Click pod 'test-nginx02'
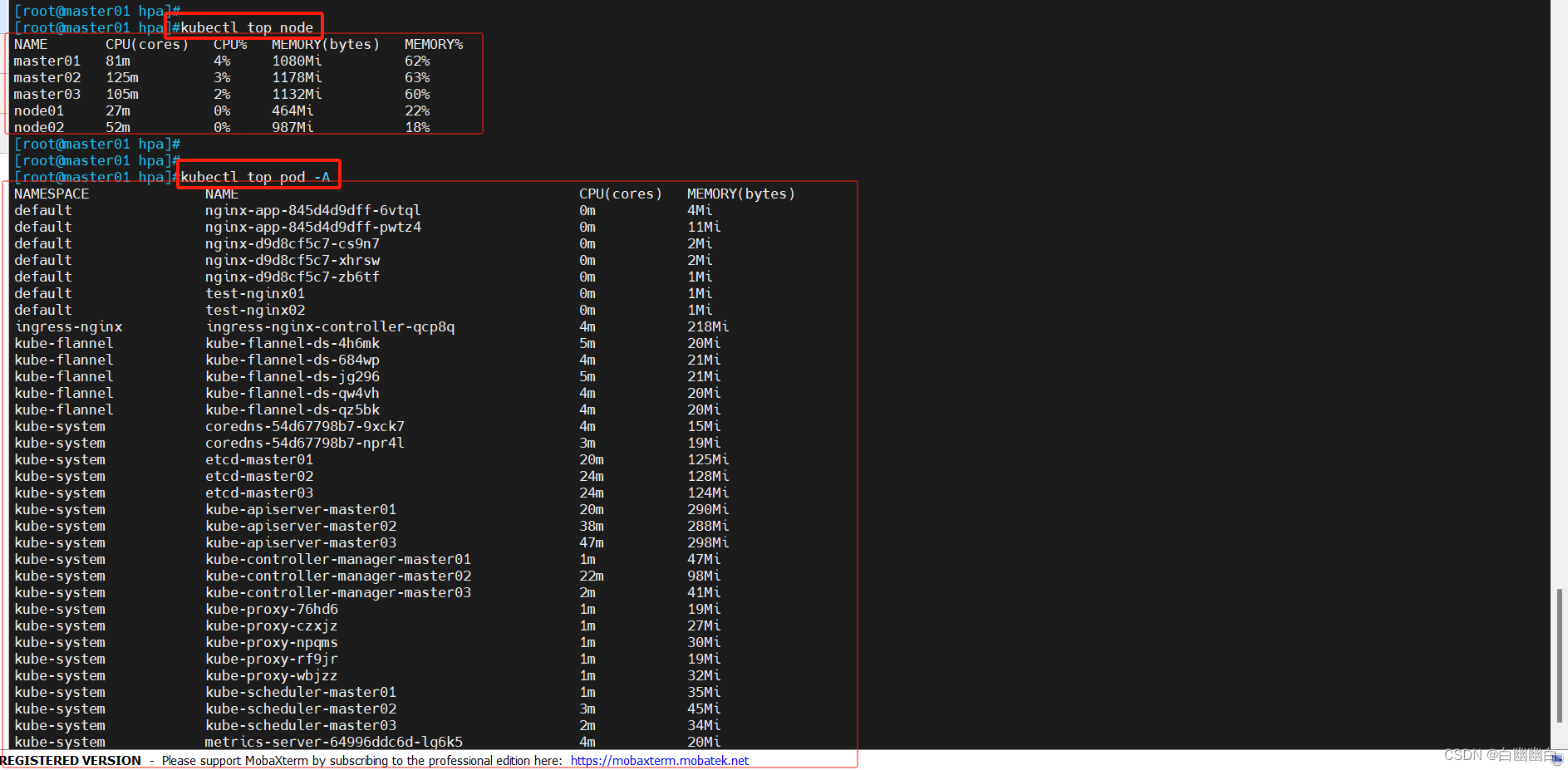Screen dimensions: 1568x770 coord(255,310)
